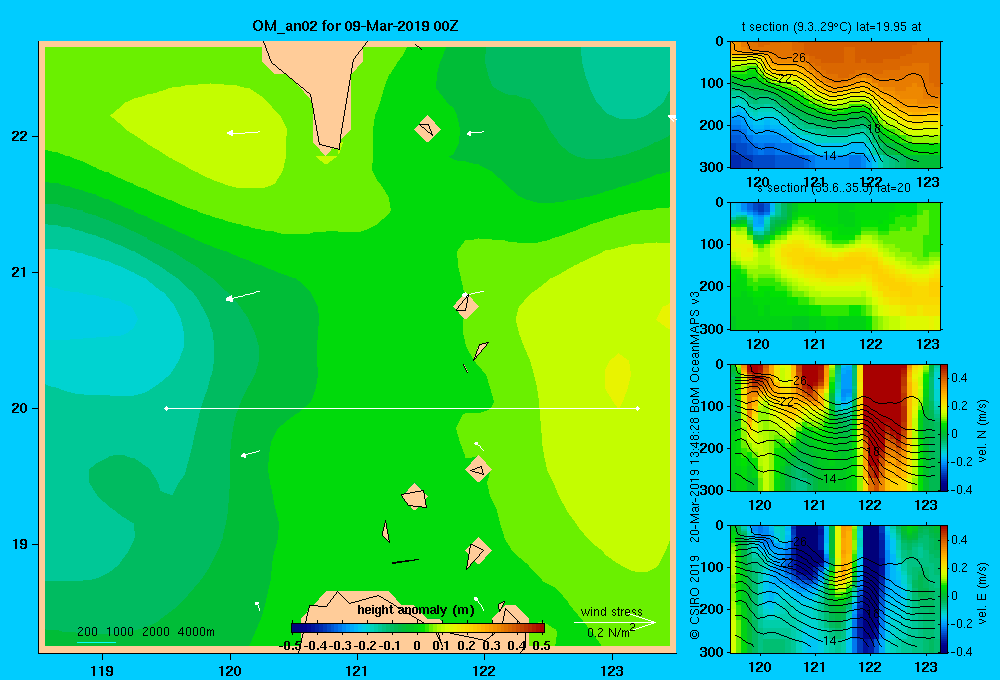Click the 26 isotherm label in temperature section
The image size is (1000, 680).
(x=798, y=58)
